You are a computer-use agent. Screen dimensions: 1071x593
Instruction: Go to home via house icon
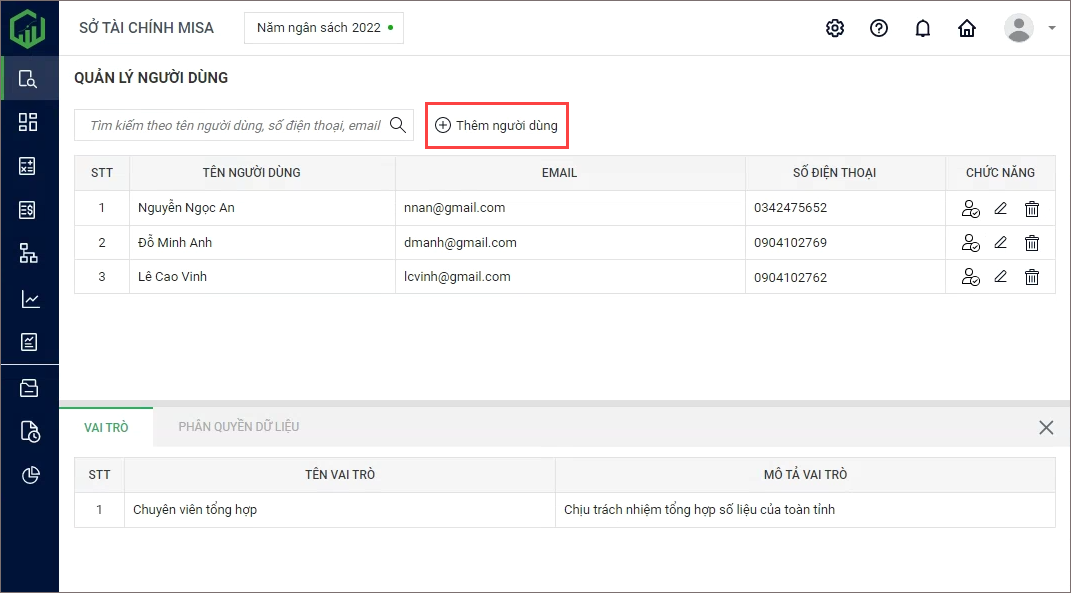tap(967, 28)
